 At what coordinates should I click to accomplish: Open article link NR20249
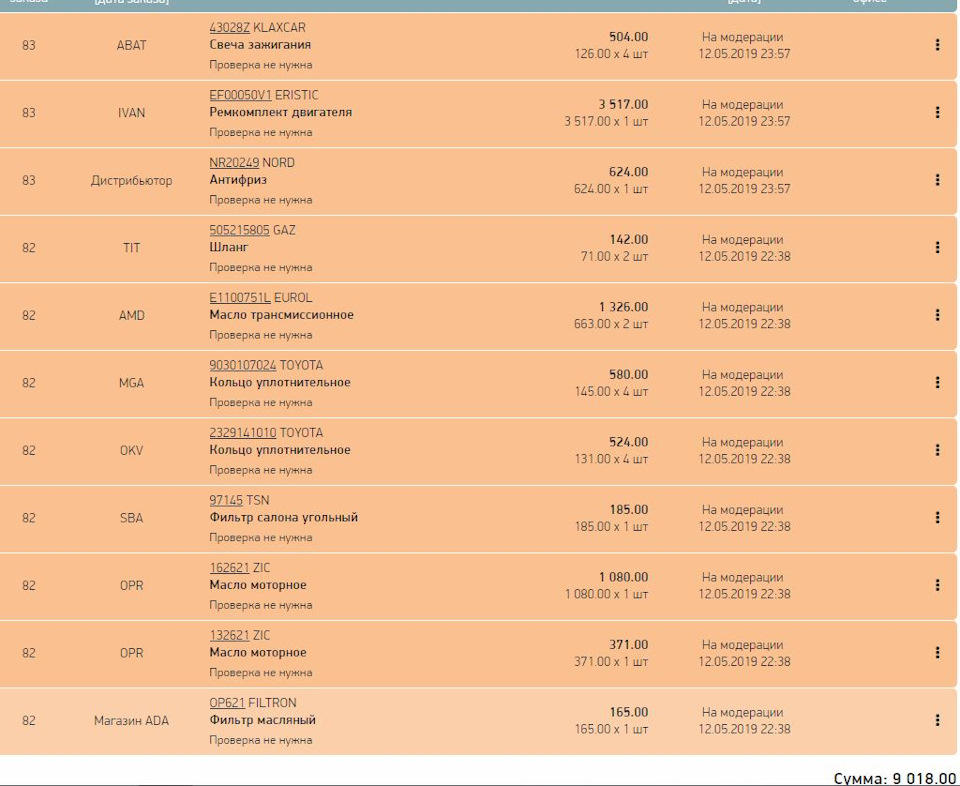(234, 163)
